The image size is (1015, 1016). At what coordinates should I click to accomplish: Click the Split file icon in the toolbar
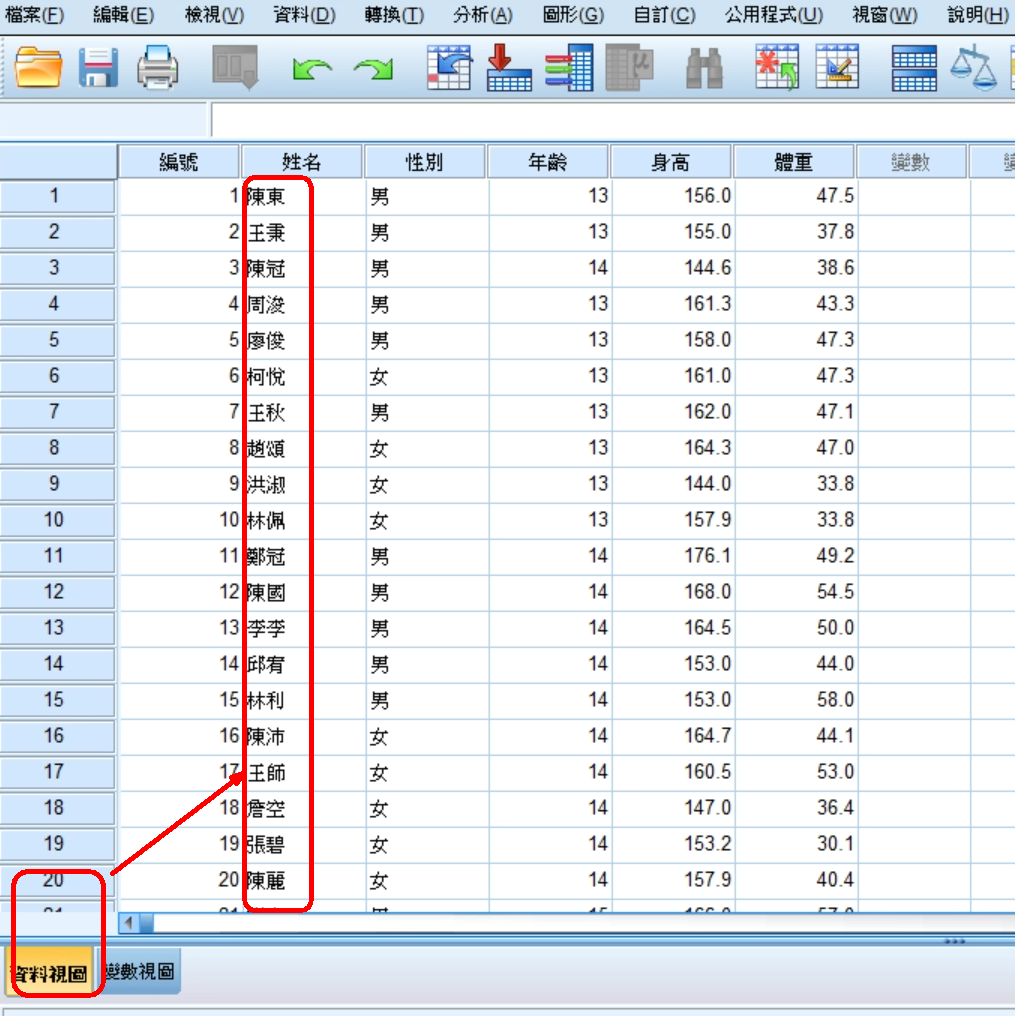point(914,69)
